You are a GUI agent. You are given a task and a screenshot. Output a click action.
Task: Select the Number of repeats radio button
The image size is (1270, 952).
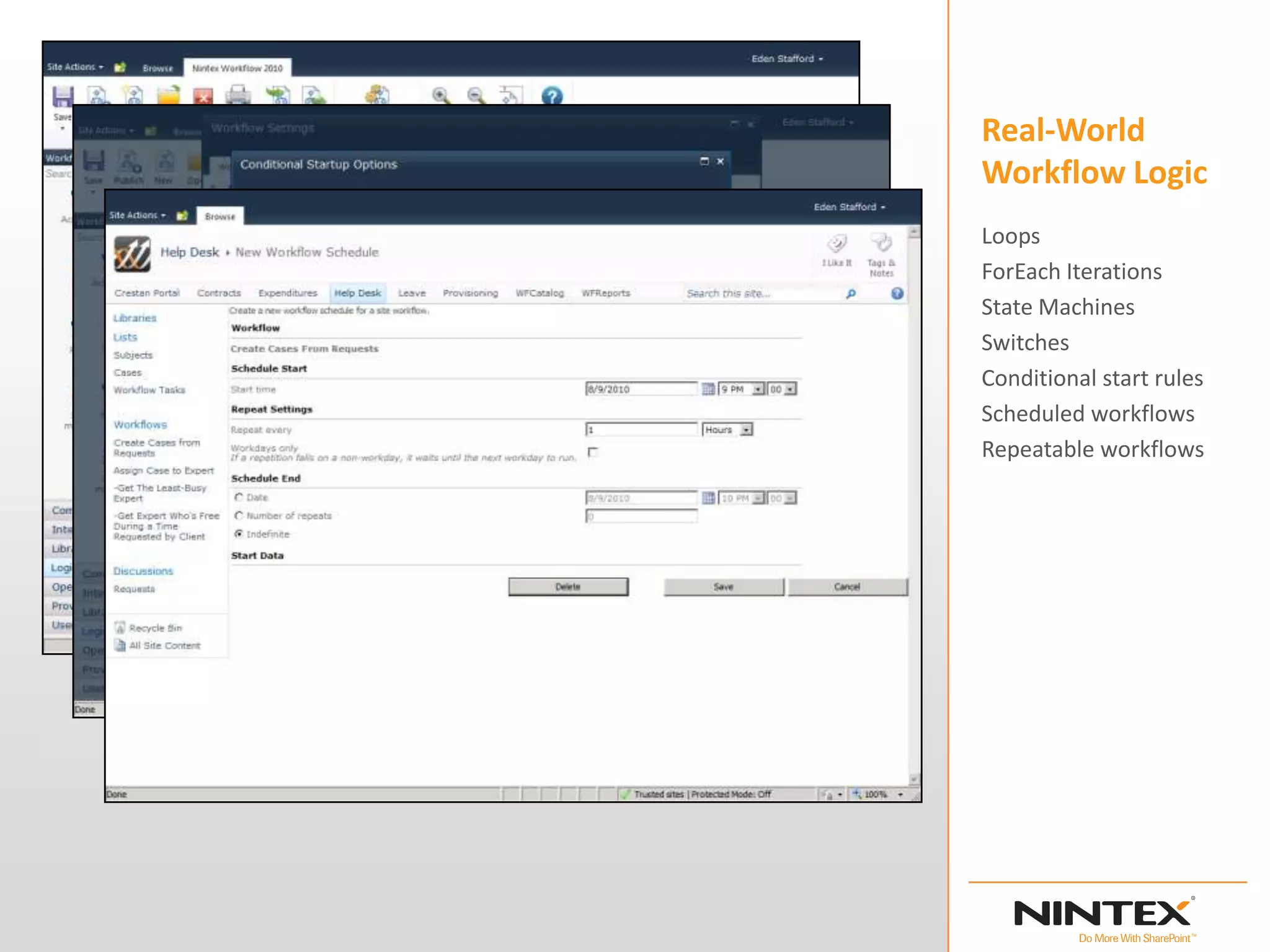pos(239,515)
